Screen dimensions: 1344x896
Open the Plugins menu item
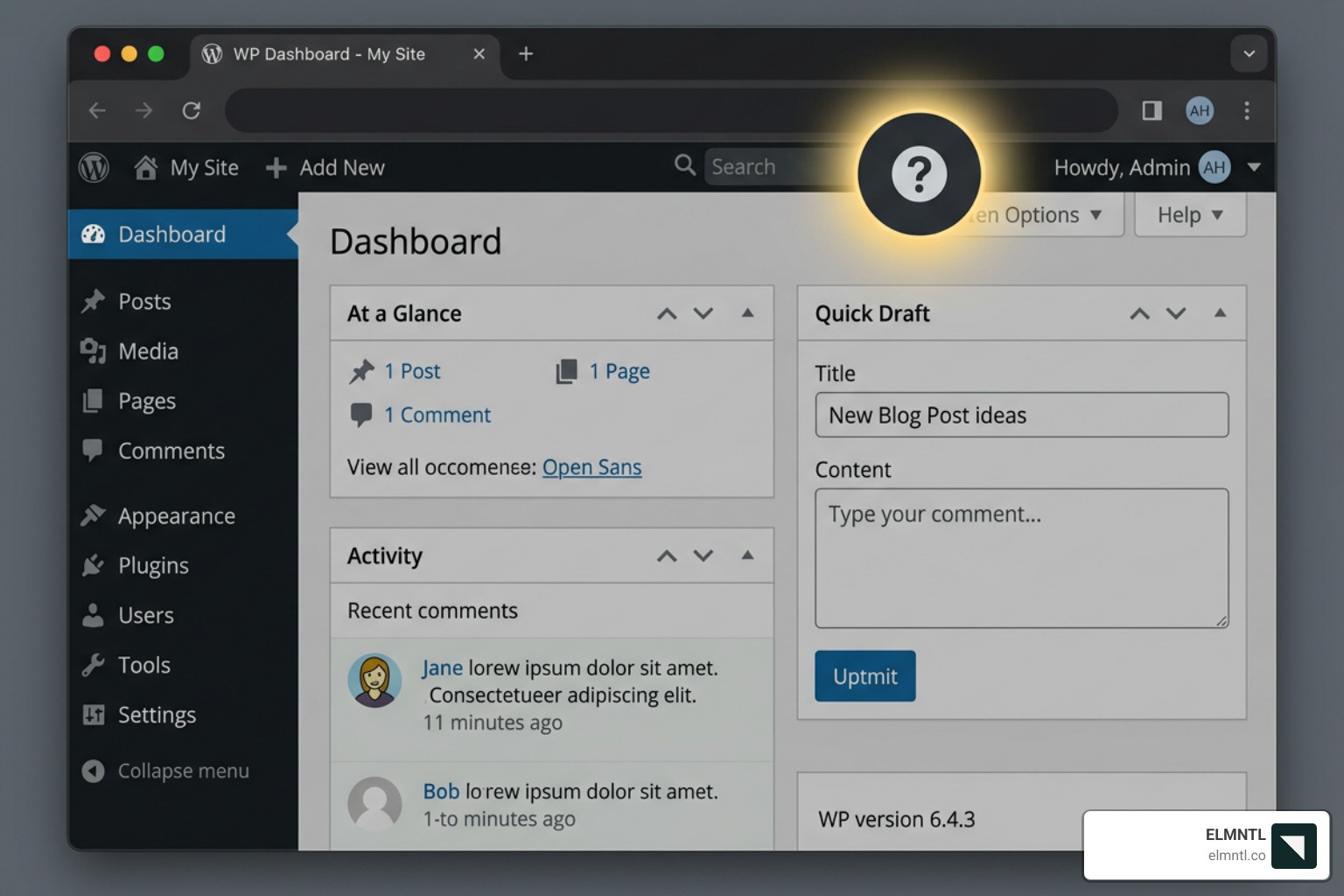[153, 565]
